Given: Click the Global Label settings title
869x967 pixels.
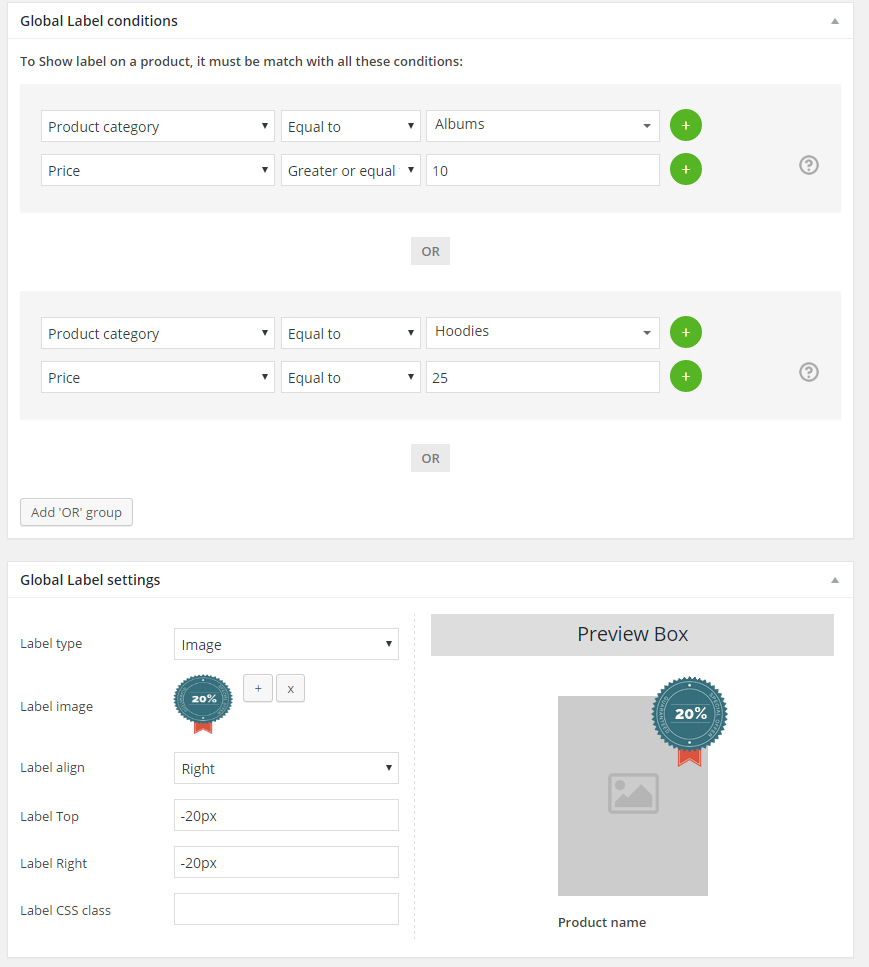Looking at the screenshot, I should [x=90, y=580].
